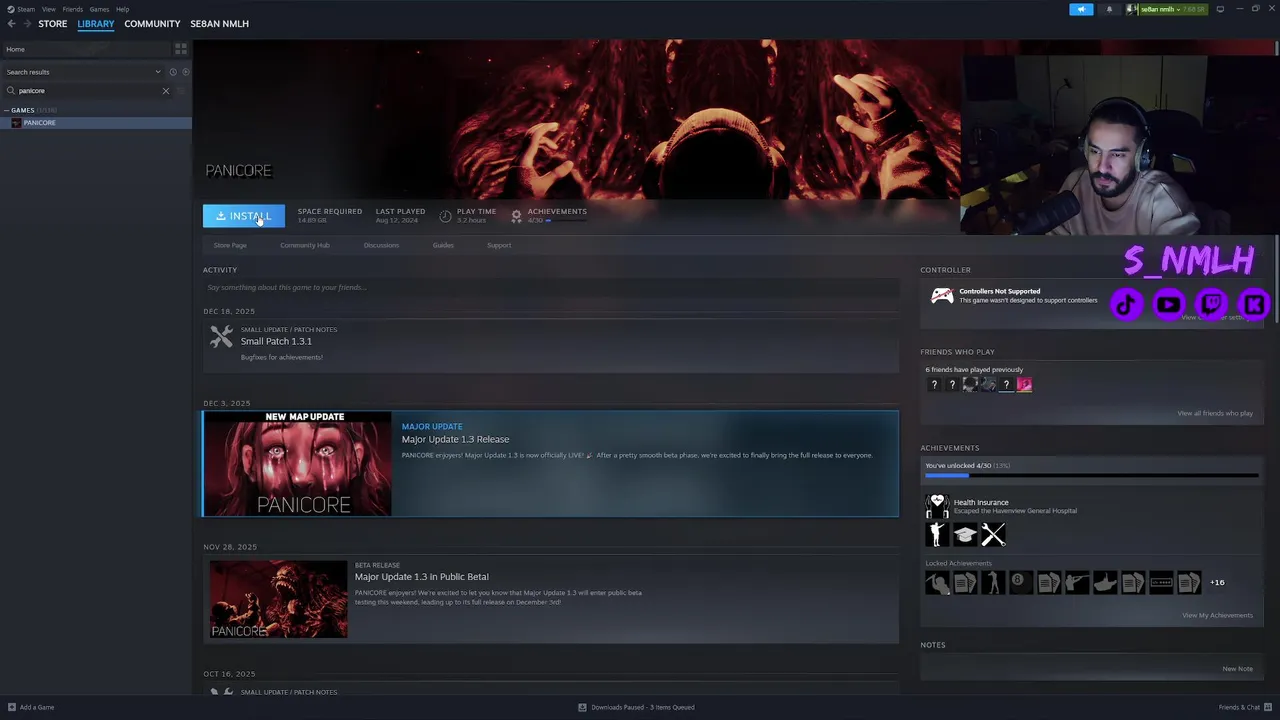Screen dimensions: 1280x720
Task: Open notifications bell icon
Action: pos(1109,9)
